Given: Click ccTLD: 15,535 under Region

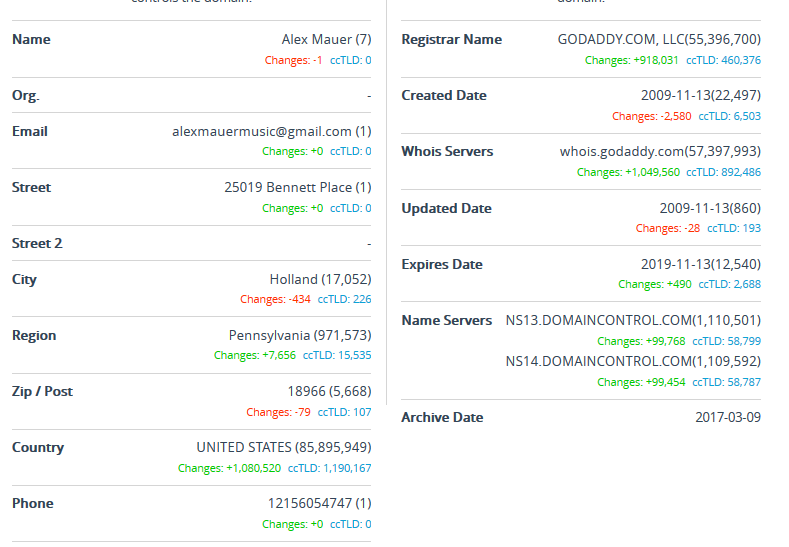Looking at the screenshot, I should pos(337,355).
